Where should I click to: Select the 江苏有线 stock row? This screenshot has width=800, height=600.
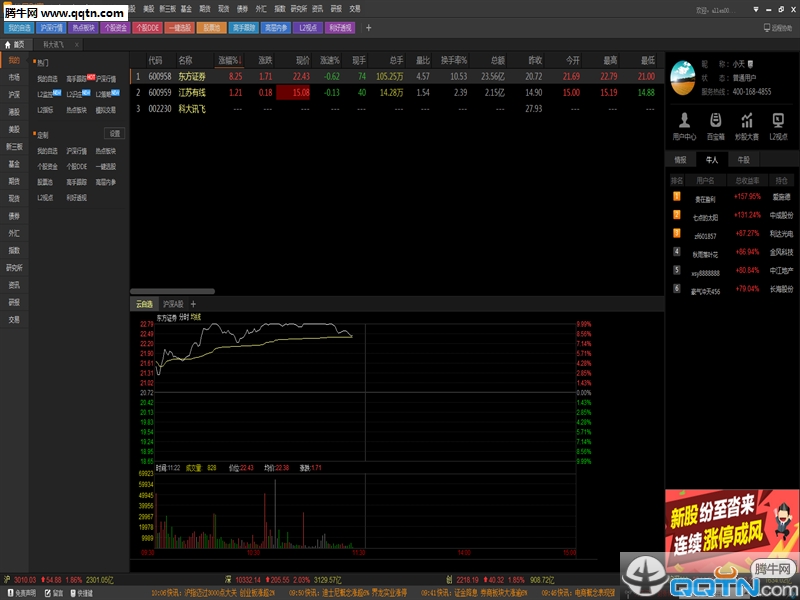coord(397,92)
